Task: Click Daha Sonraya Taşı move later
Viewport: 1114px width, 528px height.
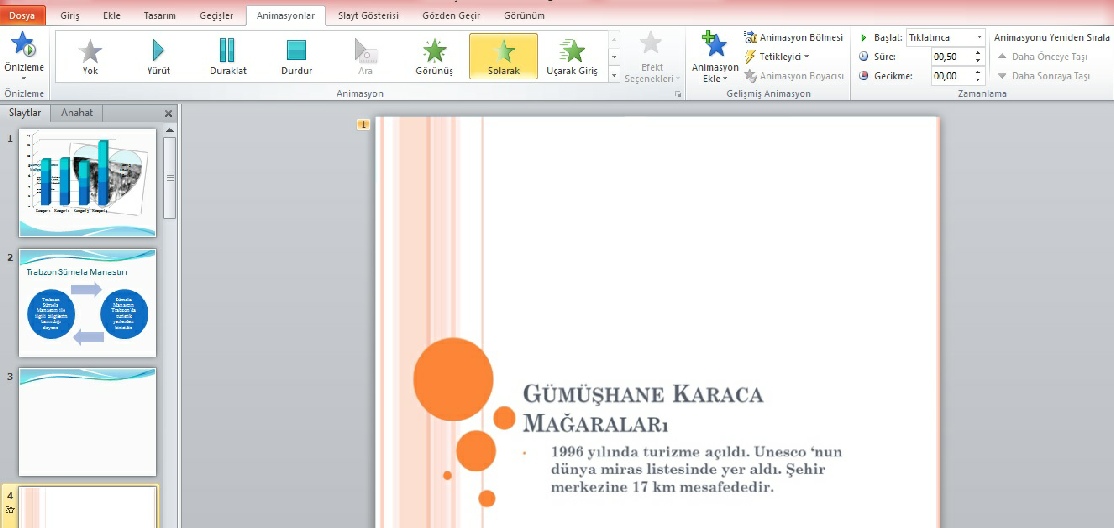Action: point(1044,75)
